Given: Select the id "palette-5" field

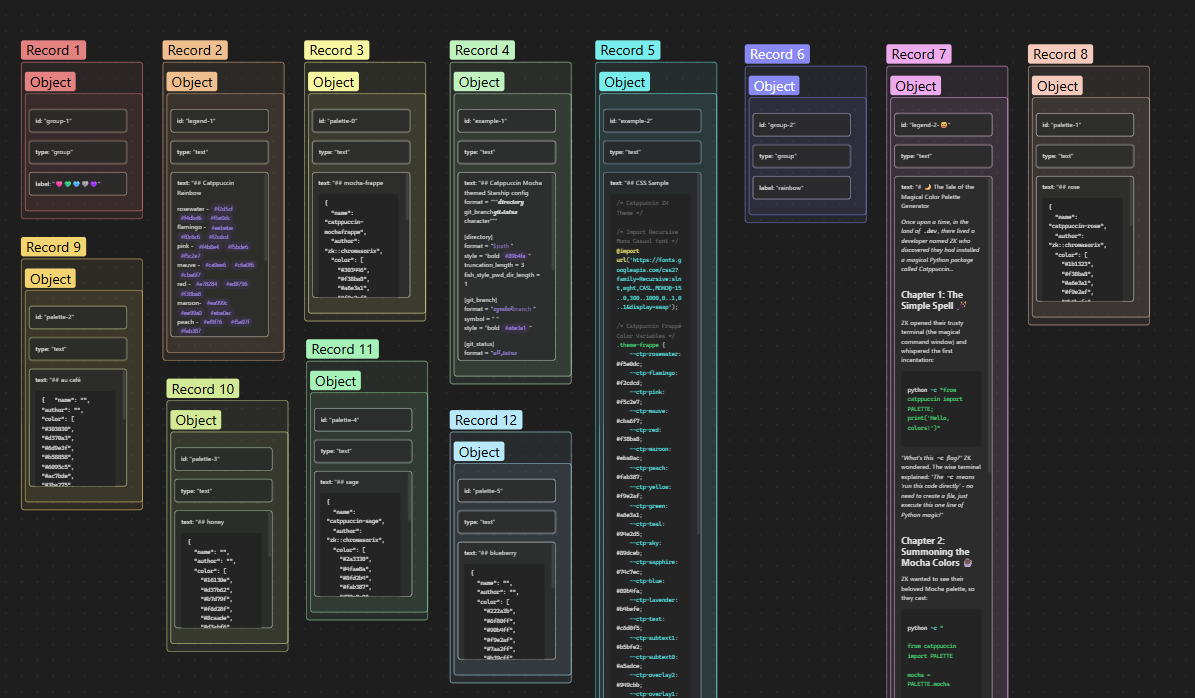Looking at the screenshot, I should (x=507, y=491).
